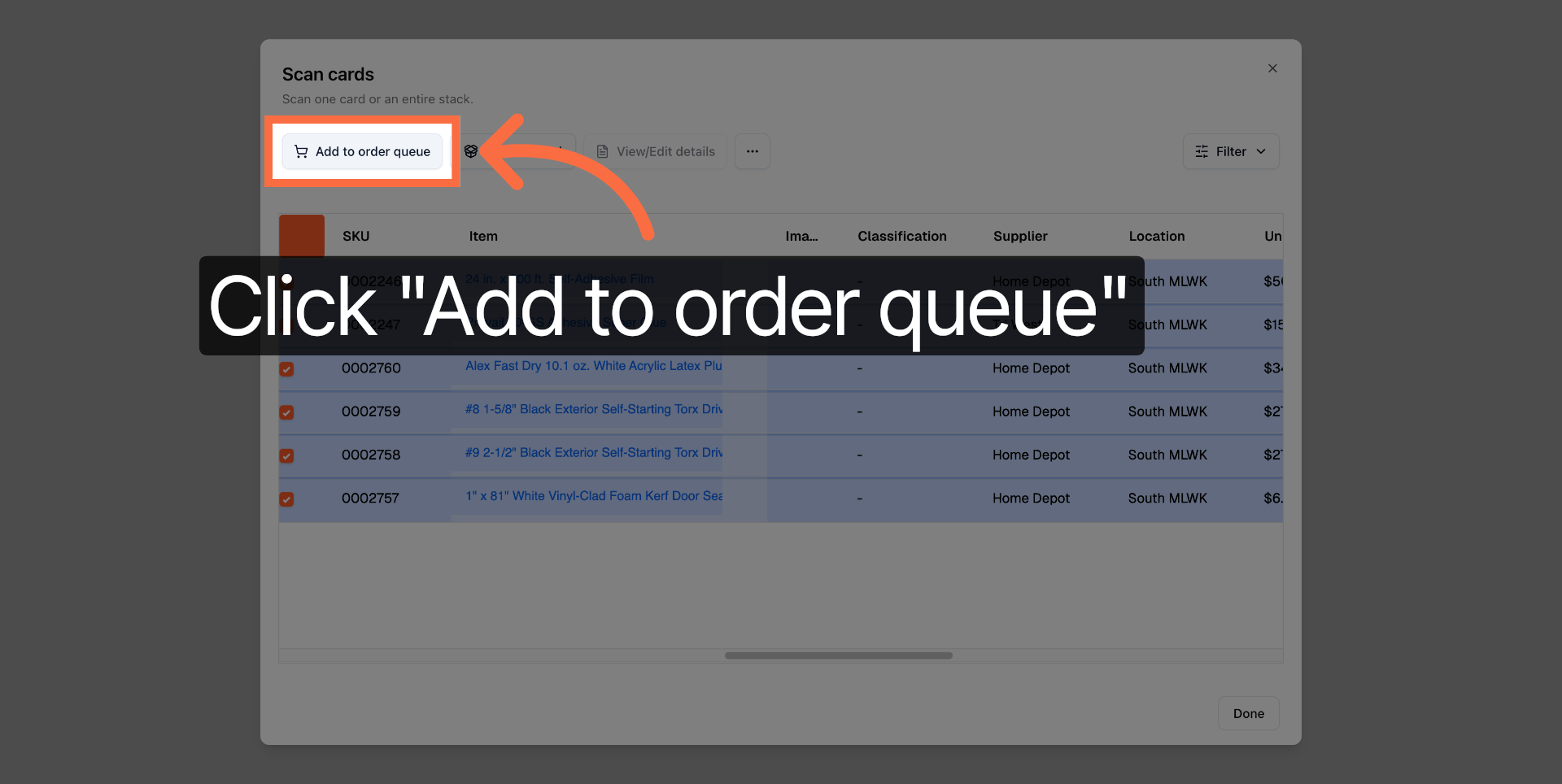Viewport: 1562px width, 784px height.
Task: Click the Add to order queue button
Action: pyautogui.click(x=362, y=151)
